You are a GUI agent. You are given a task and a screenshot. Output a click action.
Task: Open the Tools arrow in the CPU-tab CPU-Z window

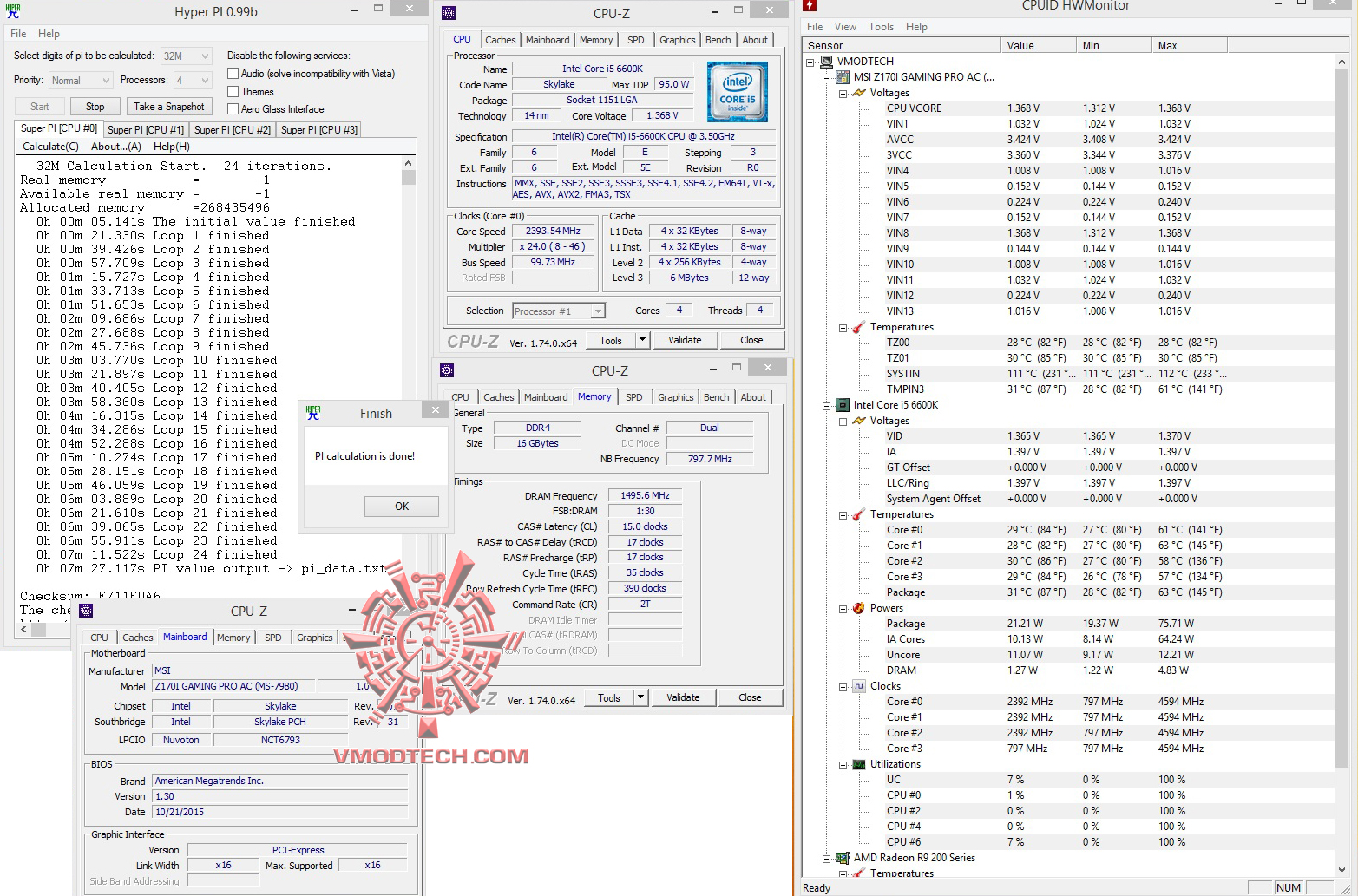coord(643,340)
